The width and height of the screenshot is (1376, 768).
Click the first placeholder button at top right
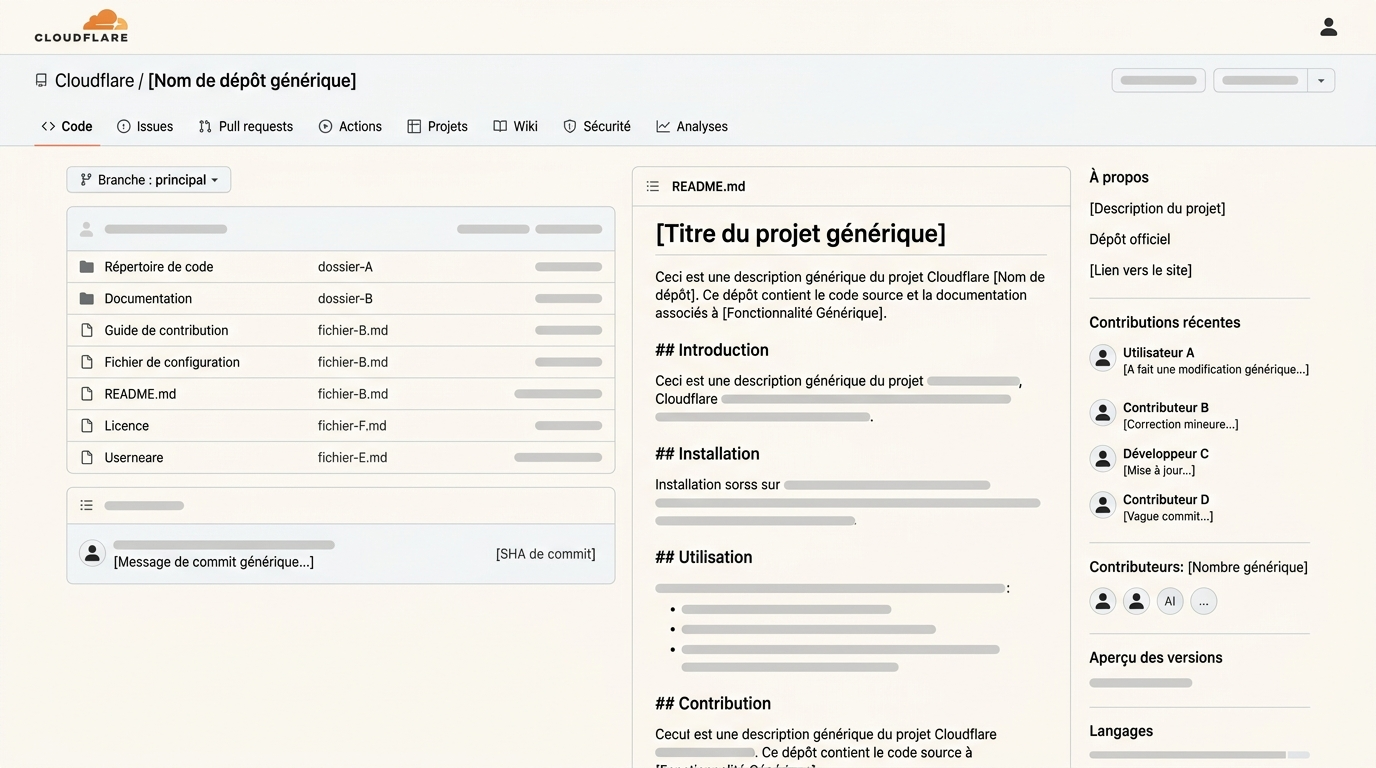[x=1158, y=81]
